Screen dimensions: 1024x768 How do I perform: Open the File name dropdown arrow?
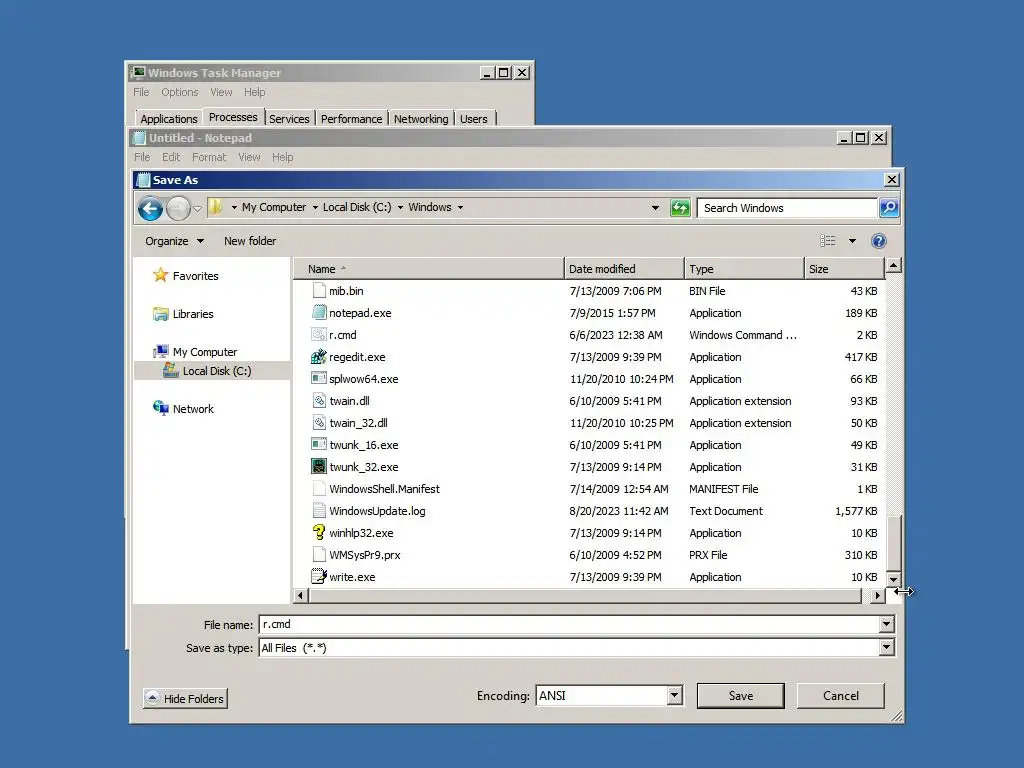pos(886,624)
